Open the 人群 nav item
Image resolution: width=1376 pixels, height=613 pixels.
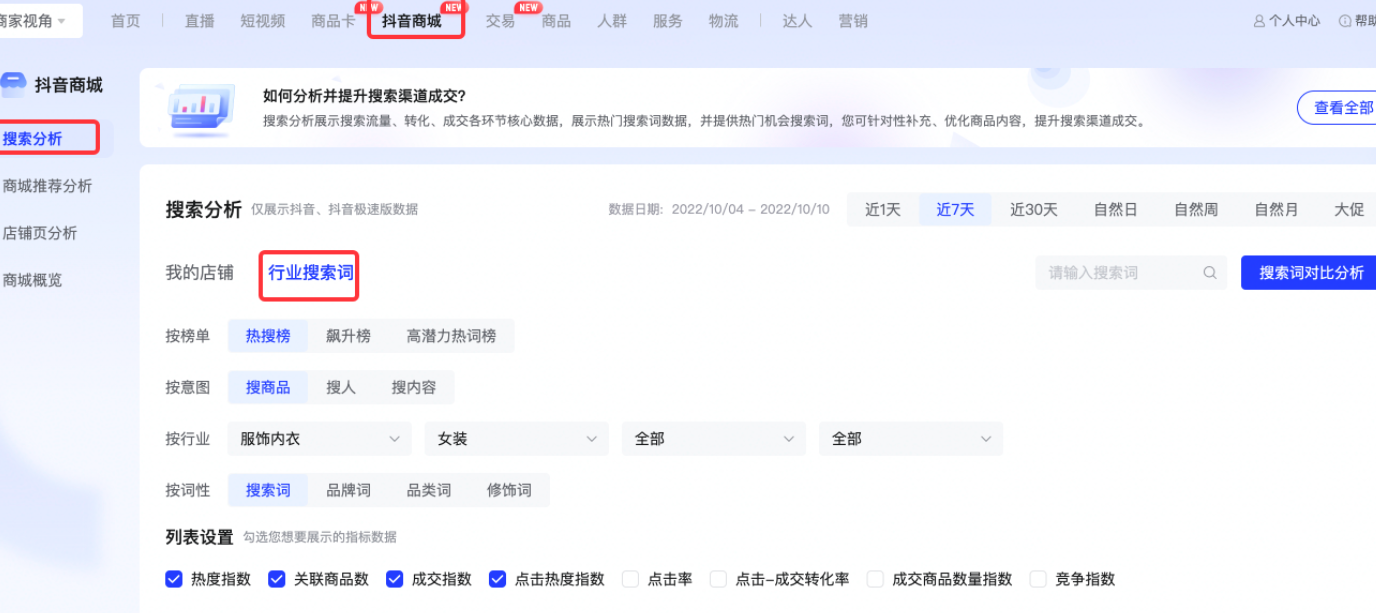[x=612, y=21]
